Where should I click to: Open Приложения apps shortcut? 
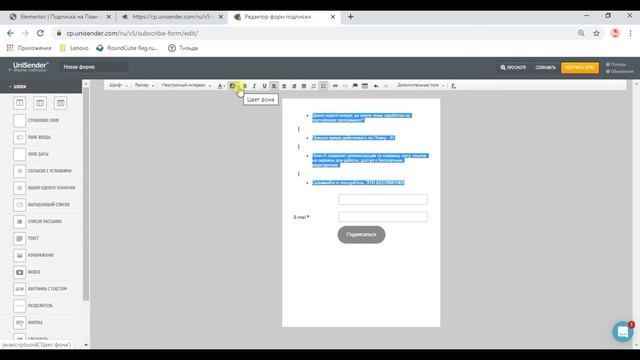(x=29, y=48)
